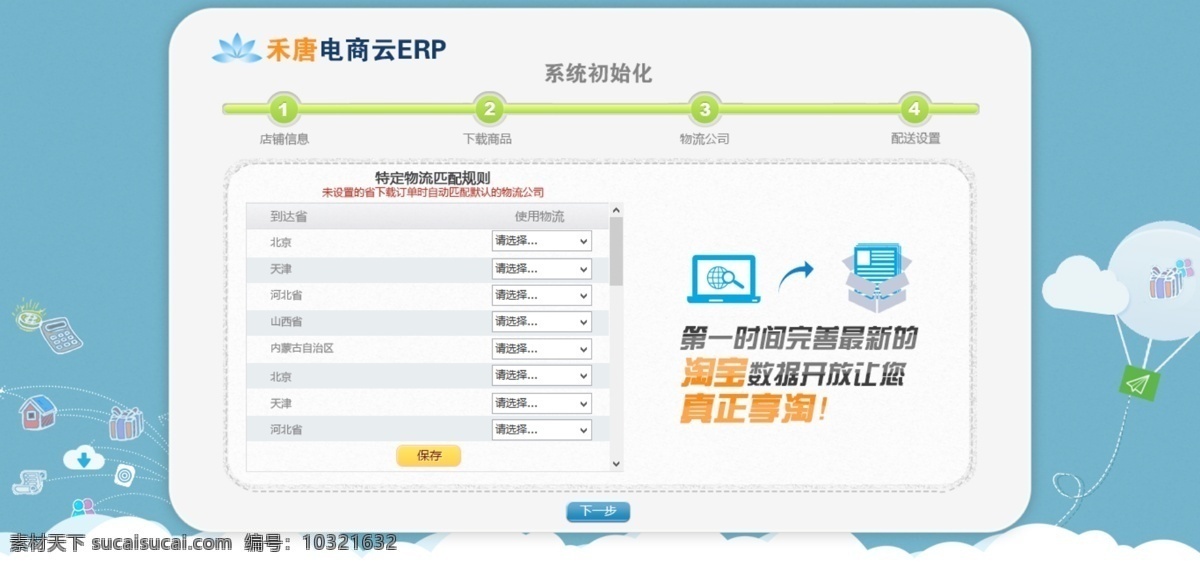Click the scrollbar up arrow of the province list

[616, 211]
